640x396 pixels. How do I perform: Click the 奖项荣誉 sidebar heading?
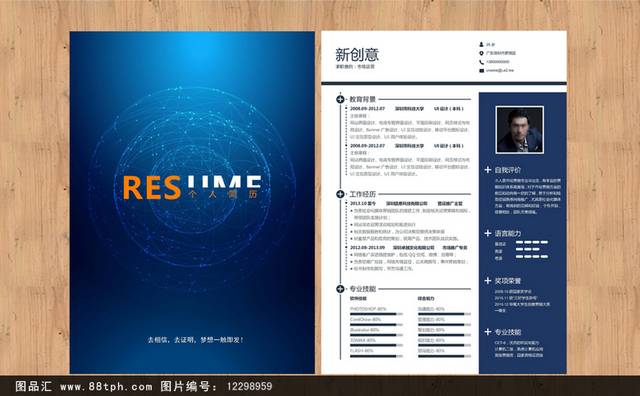pyautogui.click(x=508, y=281)
